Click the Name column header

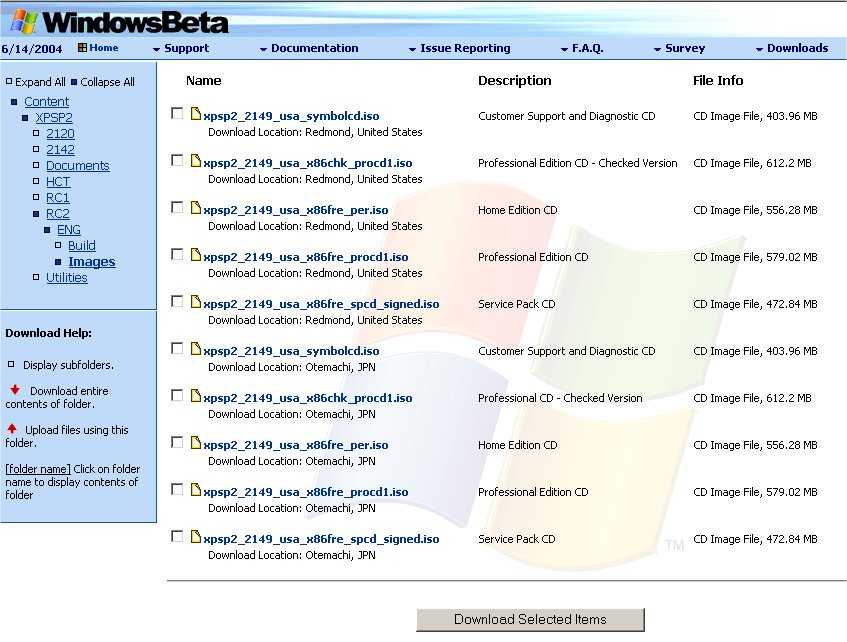(x=204, y=81)
